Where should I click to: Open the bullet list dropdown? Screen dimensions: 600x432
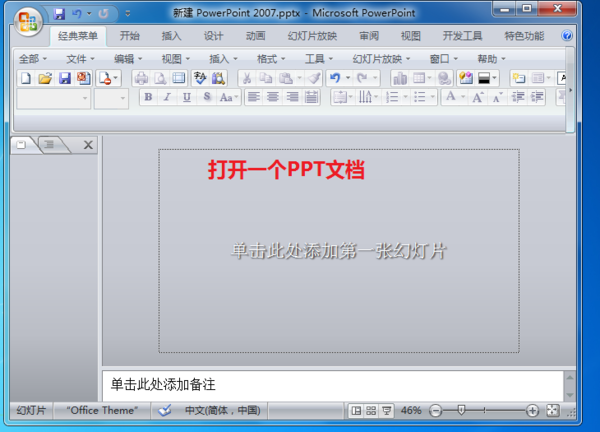click(433, 97)
